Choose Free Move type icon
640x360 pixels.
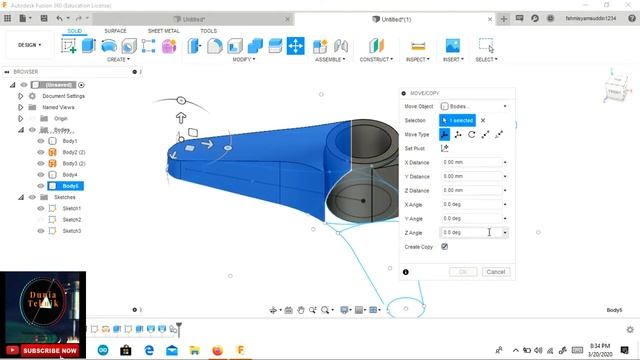[444, 134]
